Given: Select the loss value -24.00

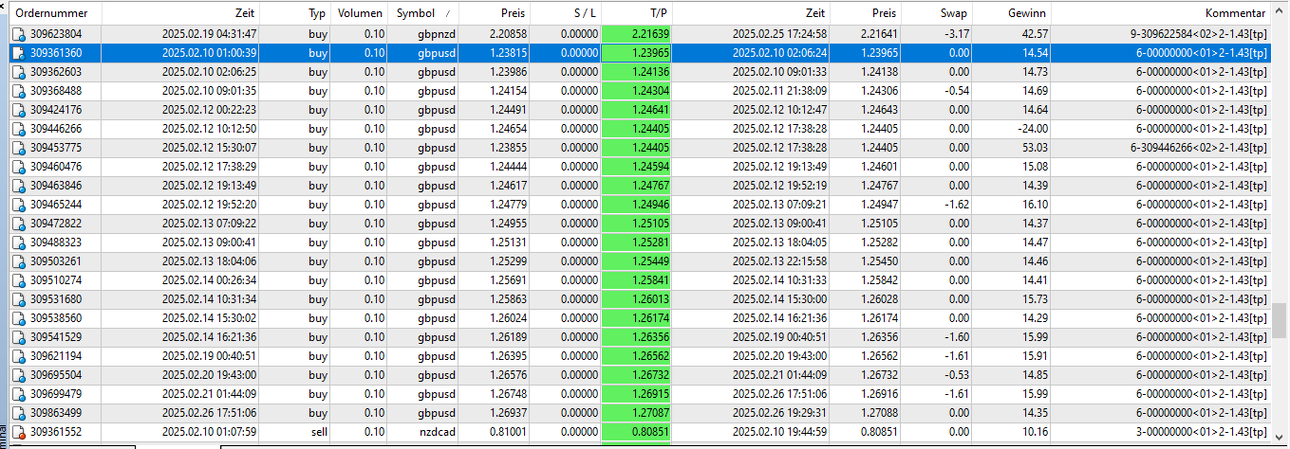Looking at the screenshot, I should (1032, 129).
